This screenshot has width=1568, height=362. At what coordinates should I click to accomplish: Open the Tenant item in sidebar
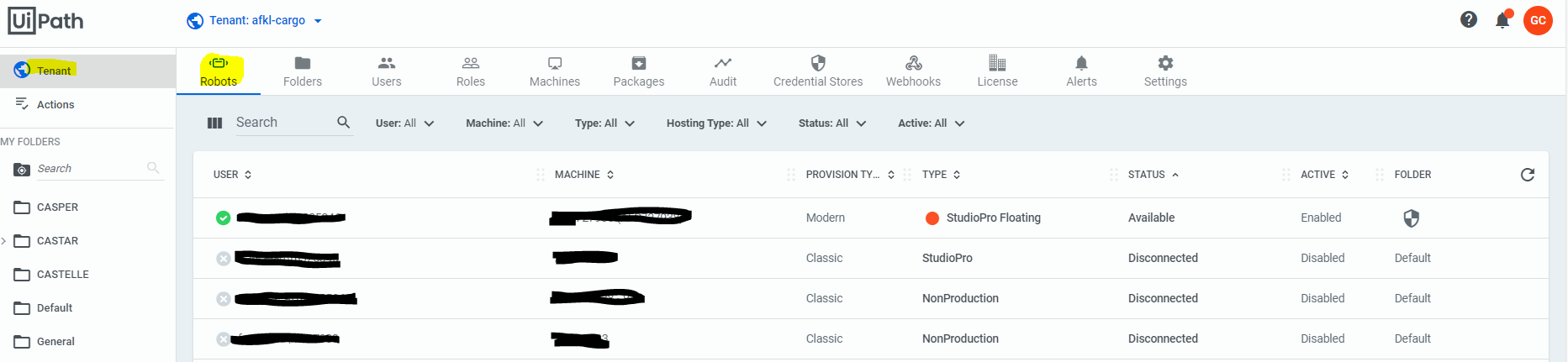click(x=87, y=71)
